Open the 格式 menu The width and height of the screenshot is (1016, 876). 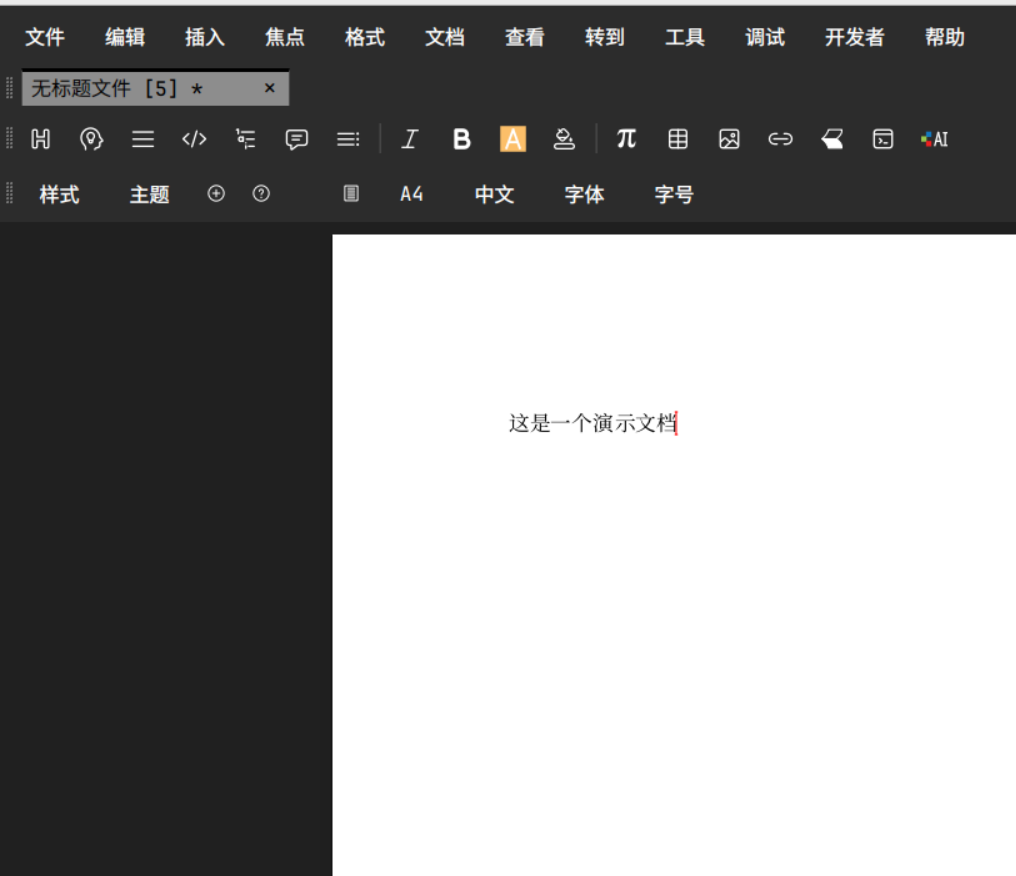(365, 38)
